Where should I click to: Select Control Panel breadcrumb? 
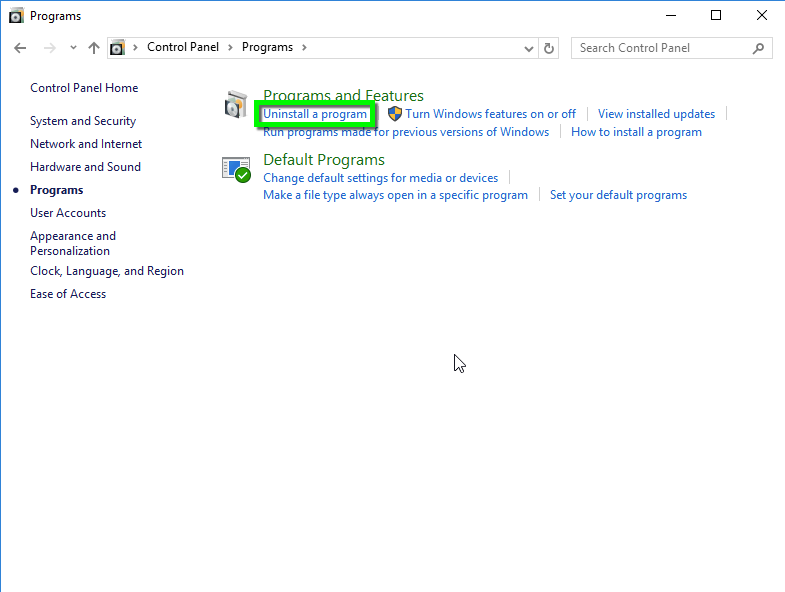click(x=183, y=47)
